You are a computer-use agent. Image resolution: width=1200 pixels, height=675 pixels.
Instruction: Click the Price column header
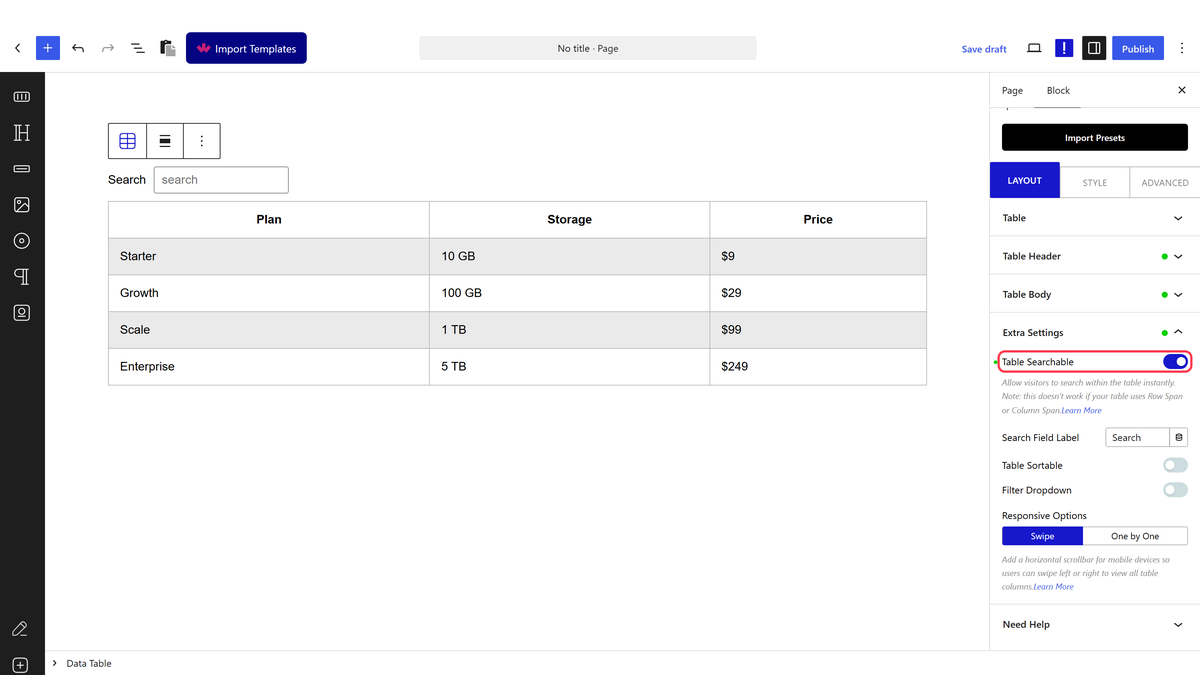click(x=818, y=220)
